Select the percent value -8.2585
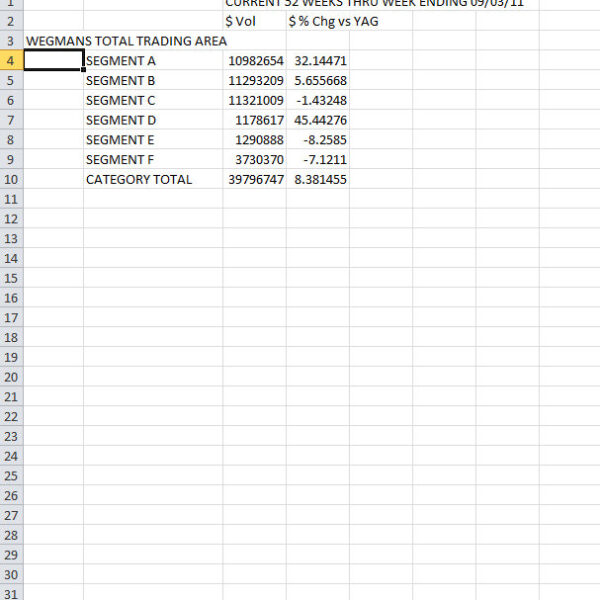Image resolution: width=600 pixels, height=600 pixels. tap(318, 140)
